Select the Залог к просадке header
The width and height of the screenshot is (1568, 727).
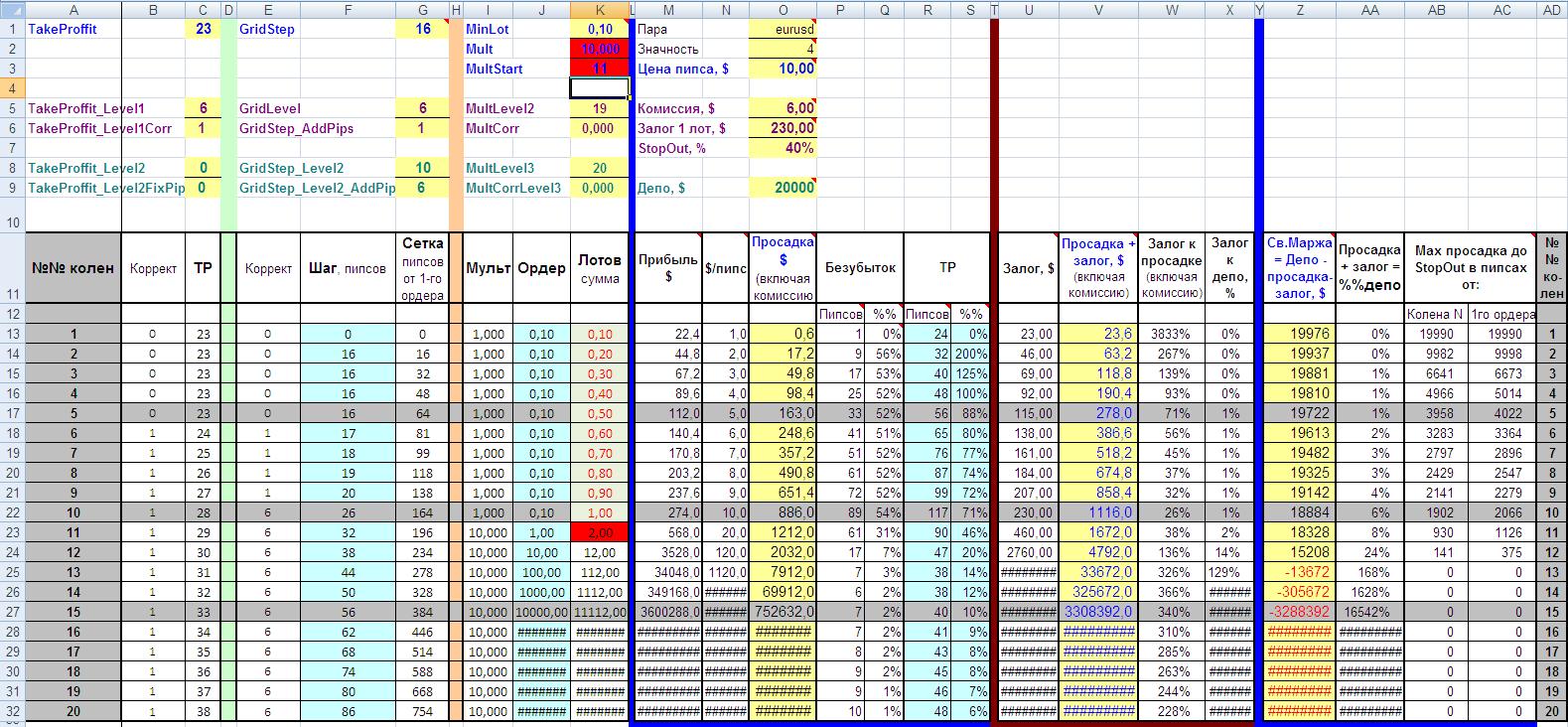click(1173, 268)
